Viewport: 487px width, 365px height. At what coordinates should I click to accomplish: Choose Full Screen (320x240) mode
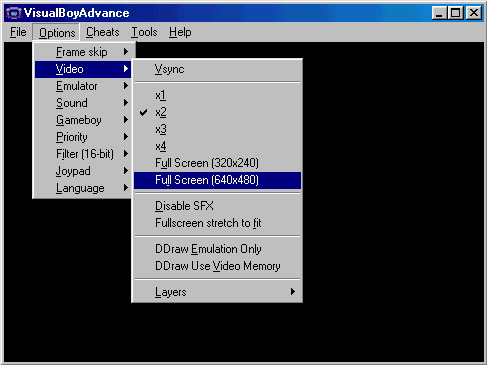217,163
